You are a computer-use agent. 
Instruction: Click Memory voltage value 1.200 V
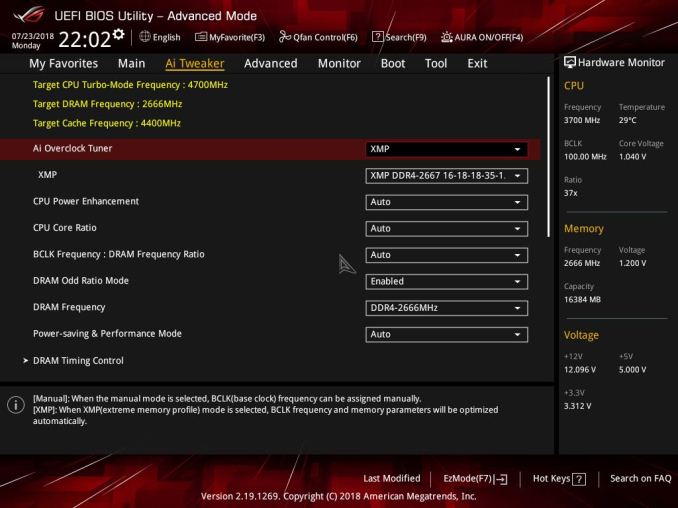pos(632,263)
